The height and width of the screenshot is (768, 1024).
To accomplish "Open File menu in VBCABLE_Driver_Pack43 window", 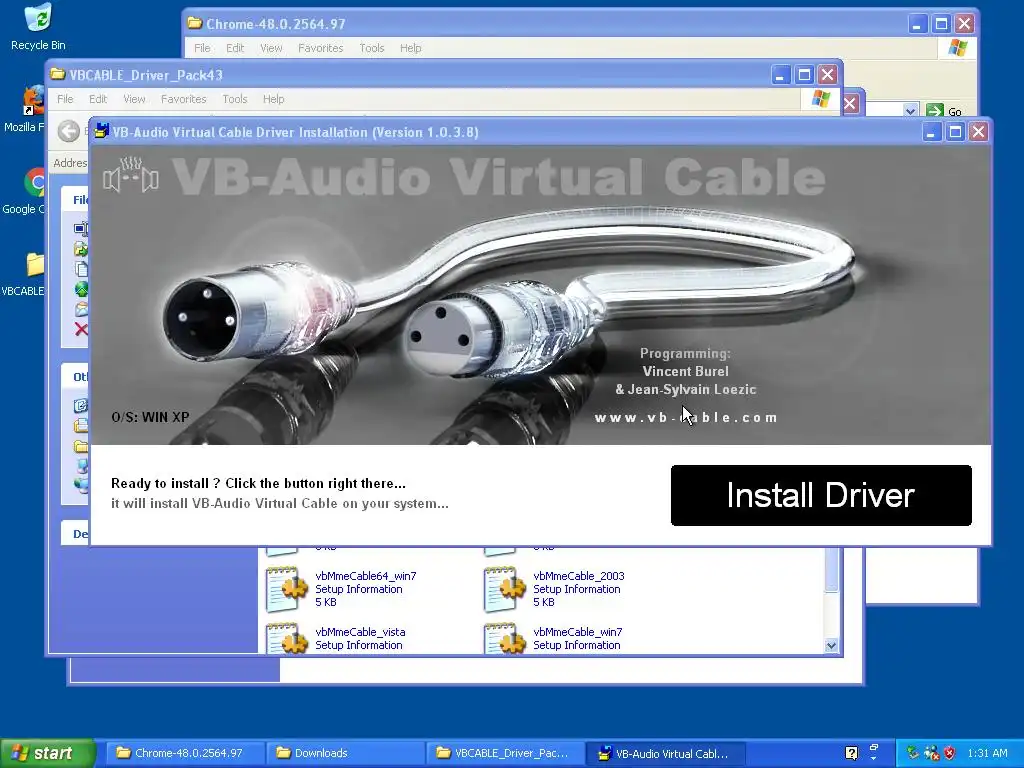I will pyautogui.click(x=65, y=99).
